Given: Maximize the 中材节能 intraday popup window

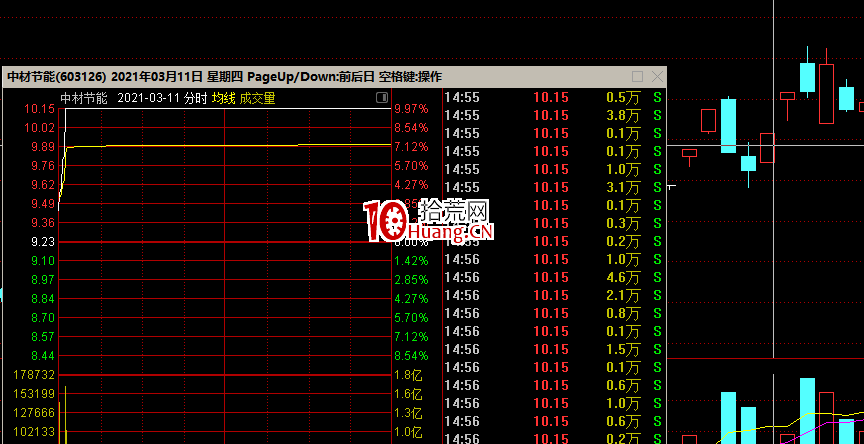Looking at the screenshot, I should [638, 77].
